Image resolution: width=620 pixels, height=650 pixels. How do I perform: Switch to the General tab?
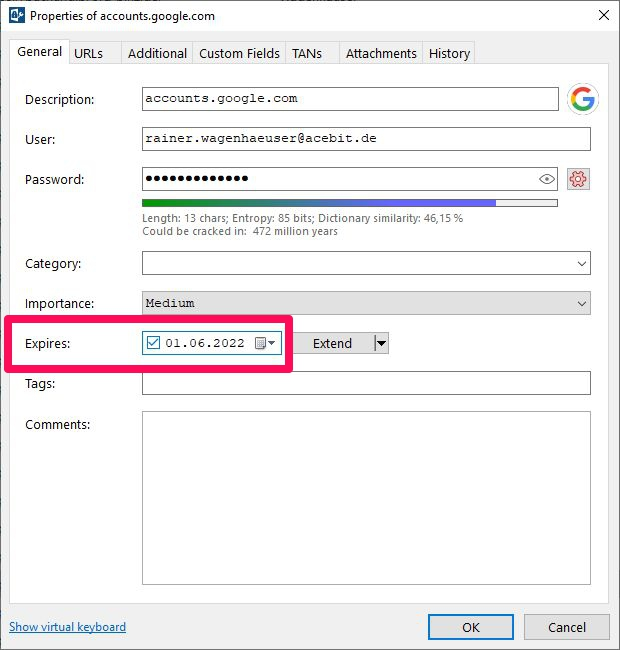click(39, 52)
